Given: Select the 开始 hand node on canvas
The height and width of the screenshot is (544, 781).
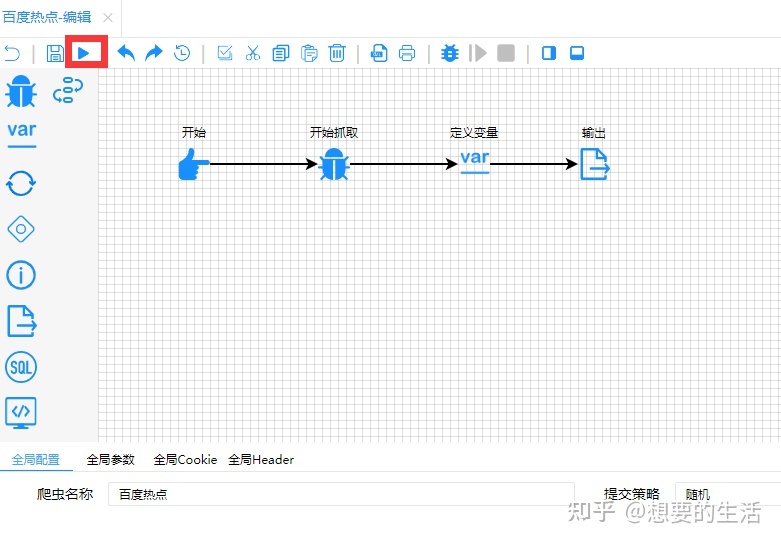Looking at the screenshot, I should pos(194,164).
